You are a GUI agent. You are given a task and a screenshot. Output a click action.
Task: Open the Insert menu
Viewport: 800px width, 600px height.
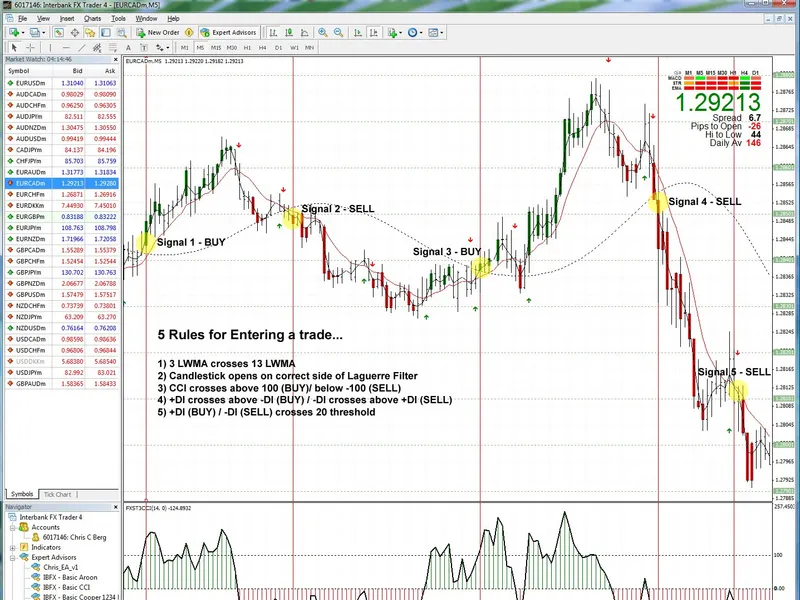pos(67,18)
